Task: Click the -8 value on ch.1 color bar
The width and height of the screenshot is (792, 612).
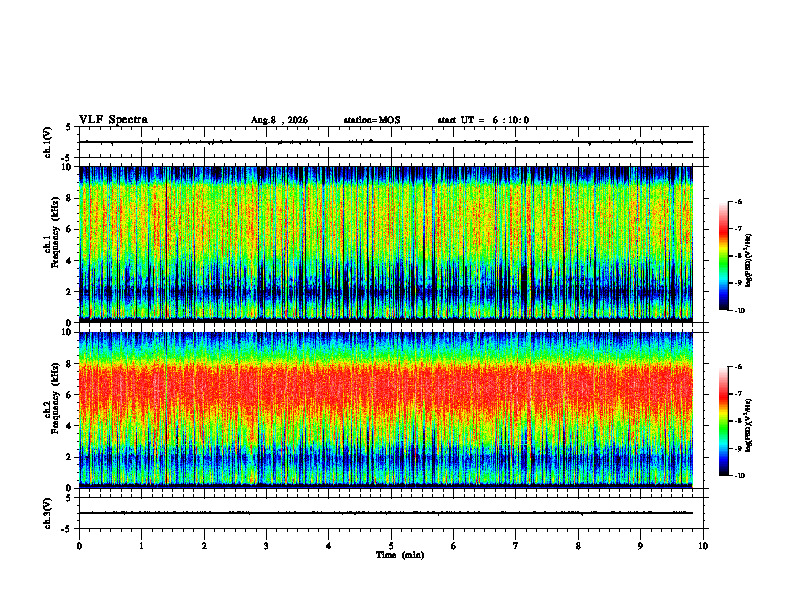Action: [738, 256]
